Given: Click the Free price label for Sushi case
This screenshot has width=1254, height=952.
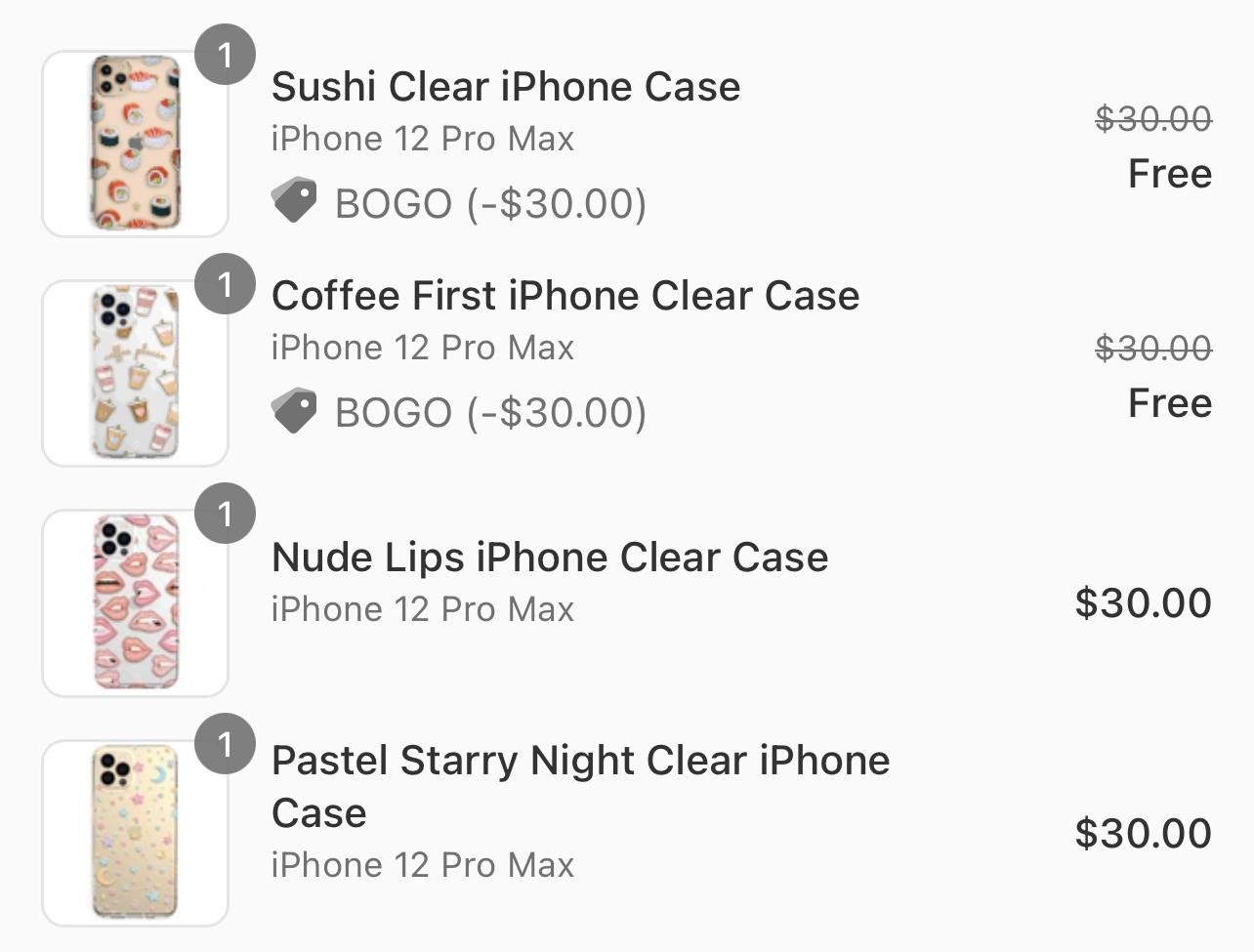Looking at the screenshot, I should coord(1170,174).
